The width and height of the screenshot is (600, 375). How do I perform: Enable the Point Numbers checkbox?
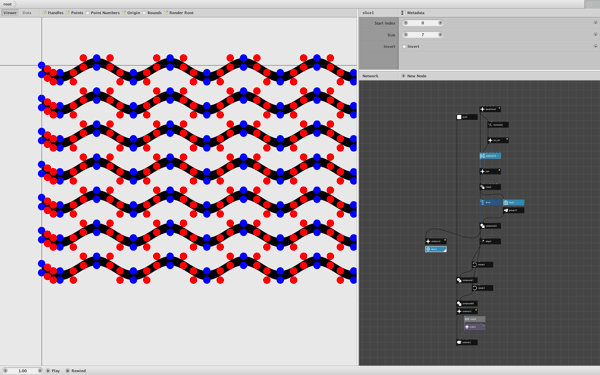click(x=87, y=13)
